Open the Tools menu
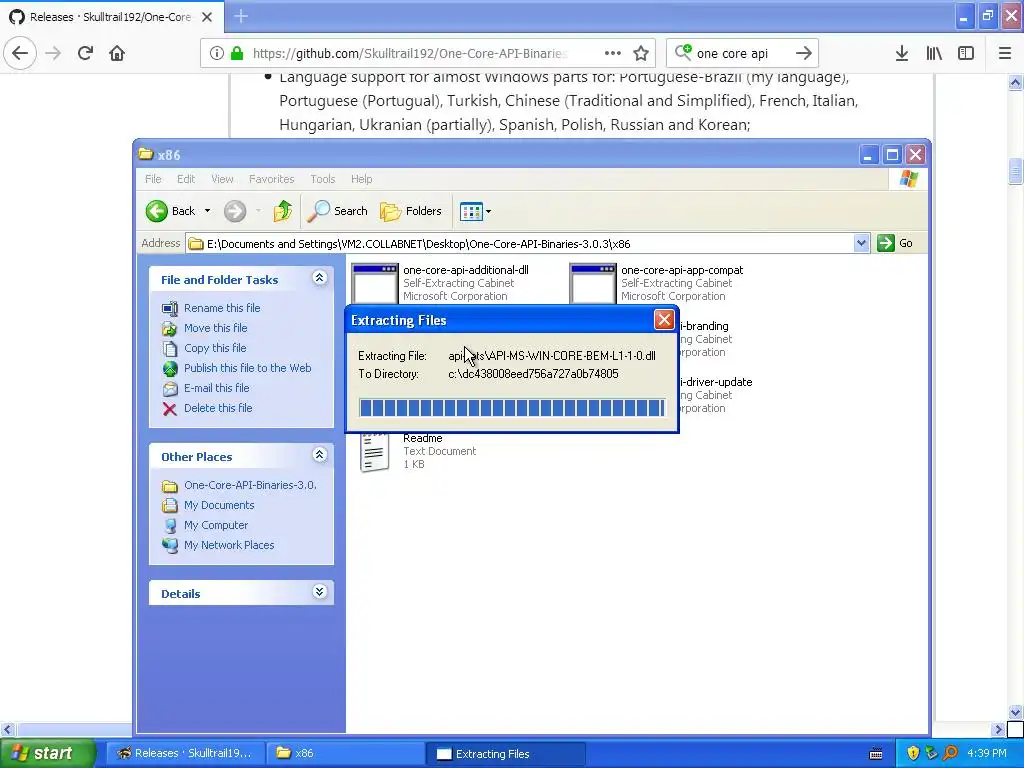1024x768 pixels. [323, 179]
